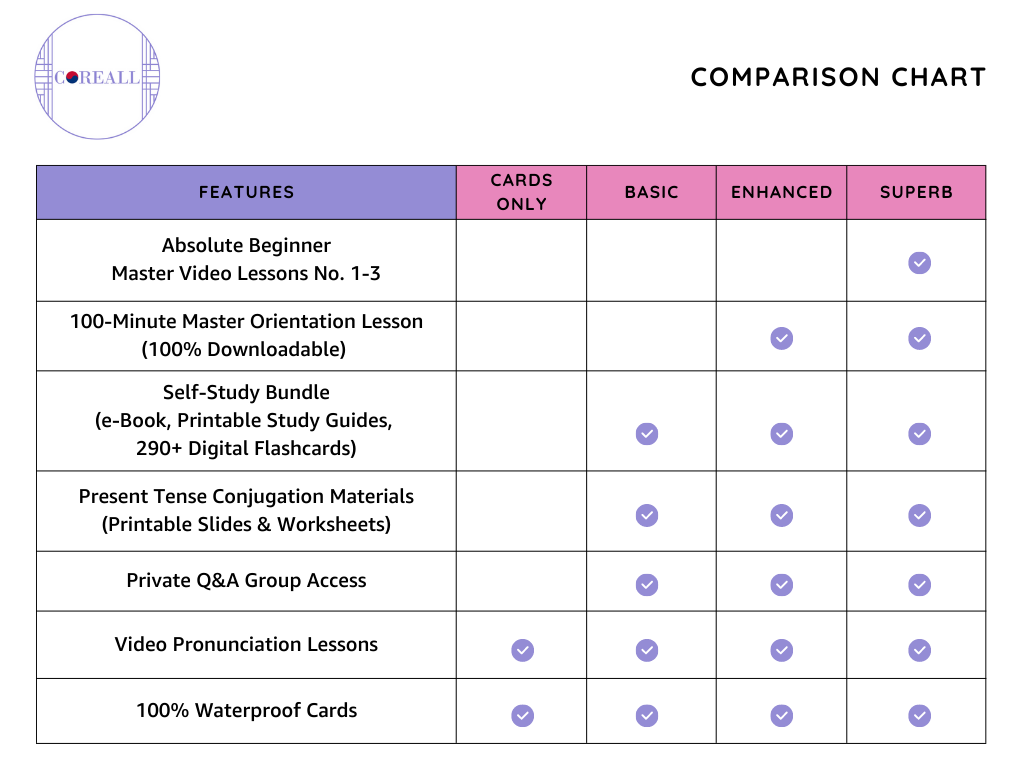
Task: Click the purple Features header cell
Action: tap(246, 192)
